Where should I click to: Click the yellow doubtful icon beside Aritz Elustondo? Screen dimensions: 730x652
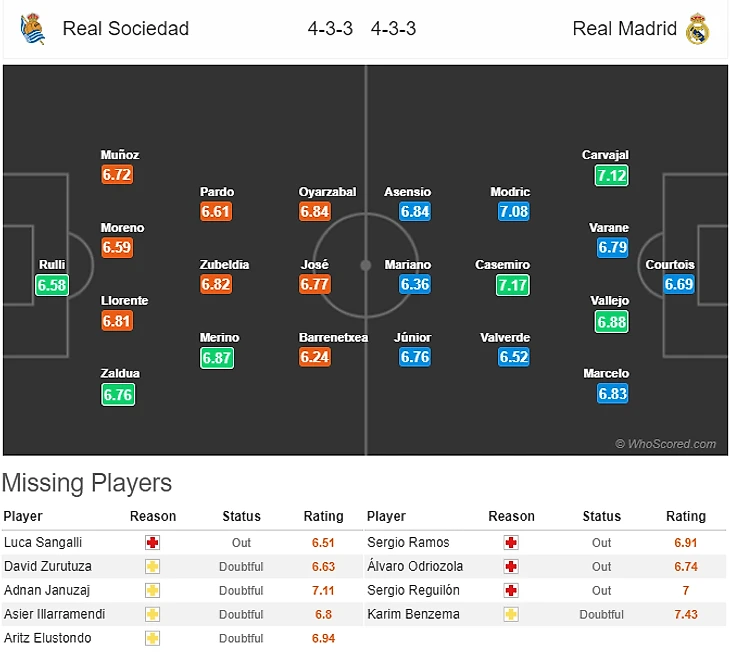click(153, 638)
